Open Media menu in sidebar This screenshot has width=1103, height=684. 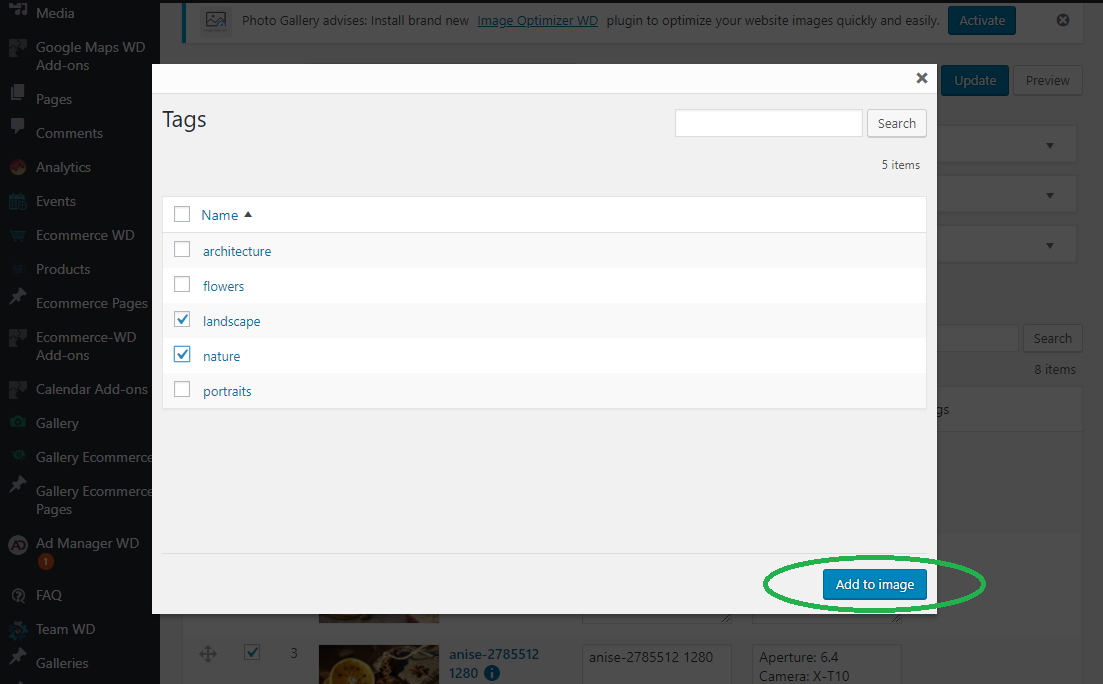55,13
